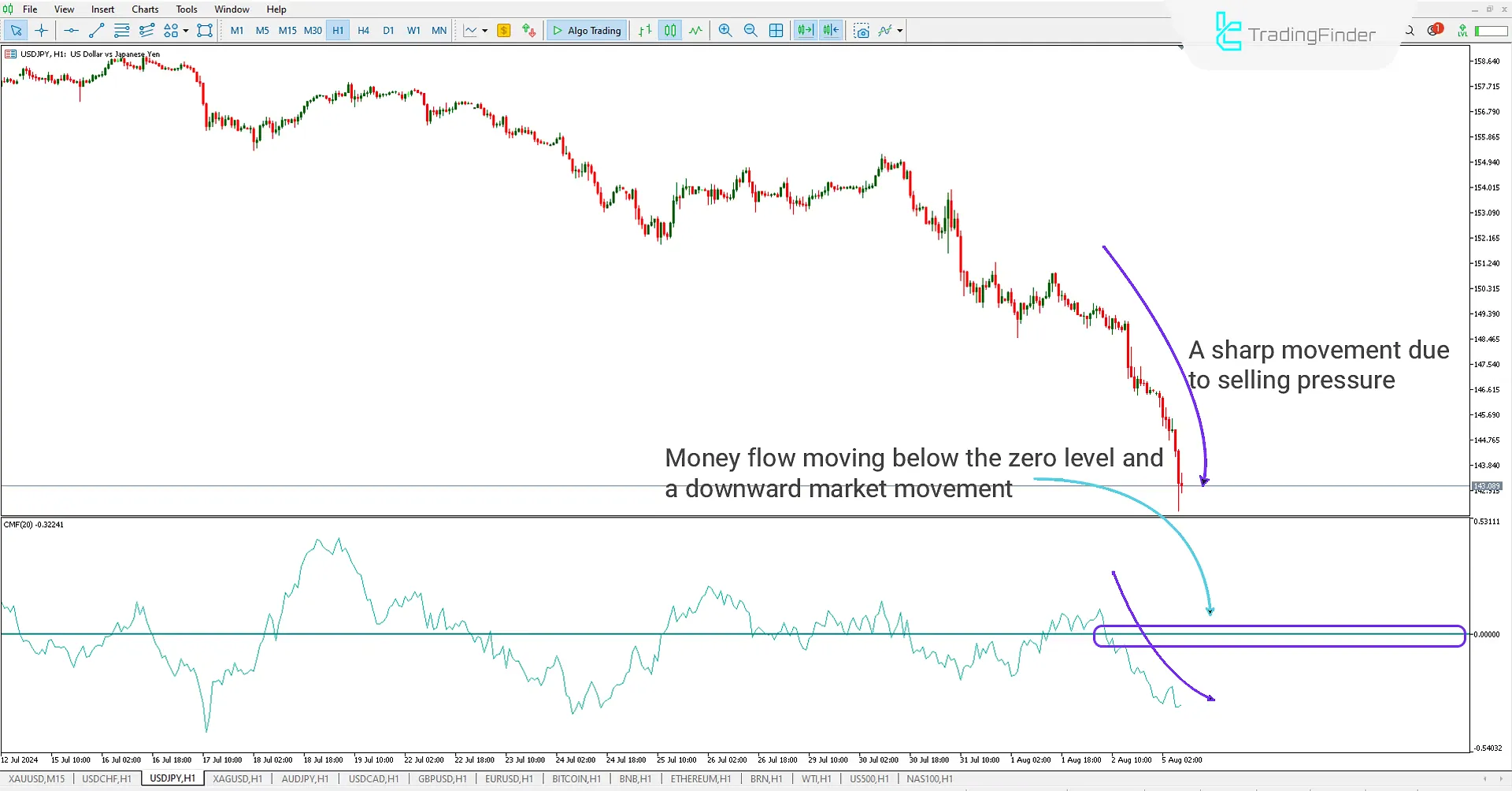Select the Crosshair tool
The image size is (1512, 791).
click(41, 30)
